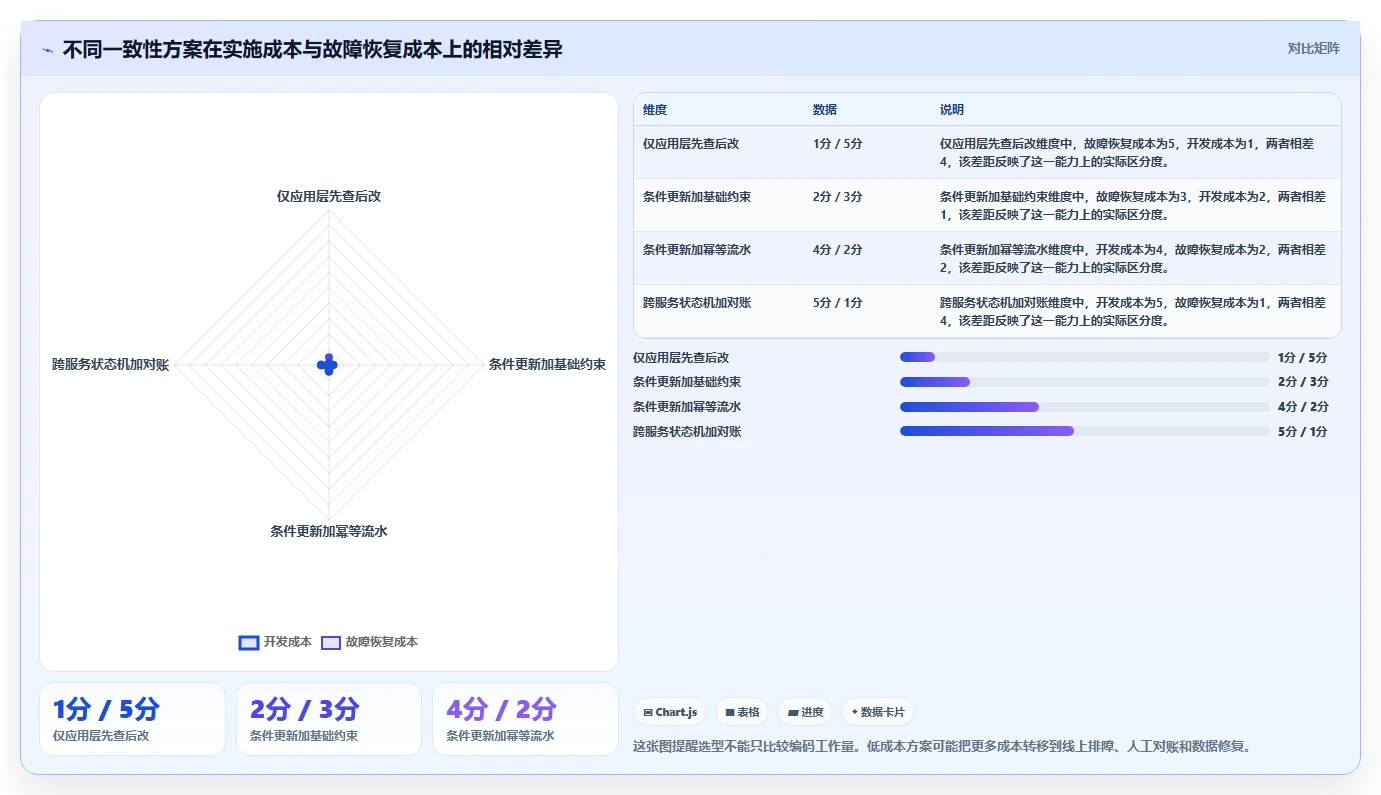1381x795 pixels.
Task: Click the blue data point at radar center
Action: point(328,365)
